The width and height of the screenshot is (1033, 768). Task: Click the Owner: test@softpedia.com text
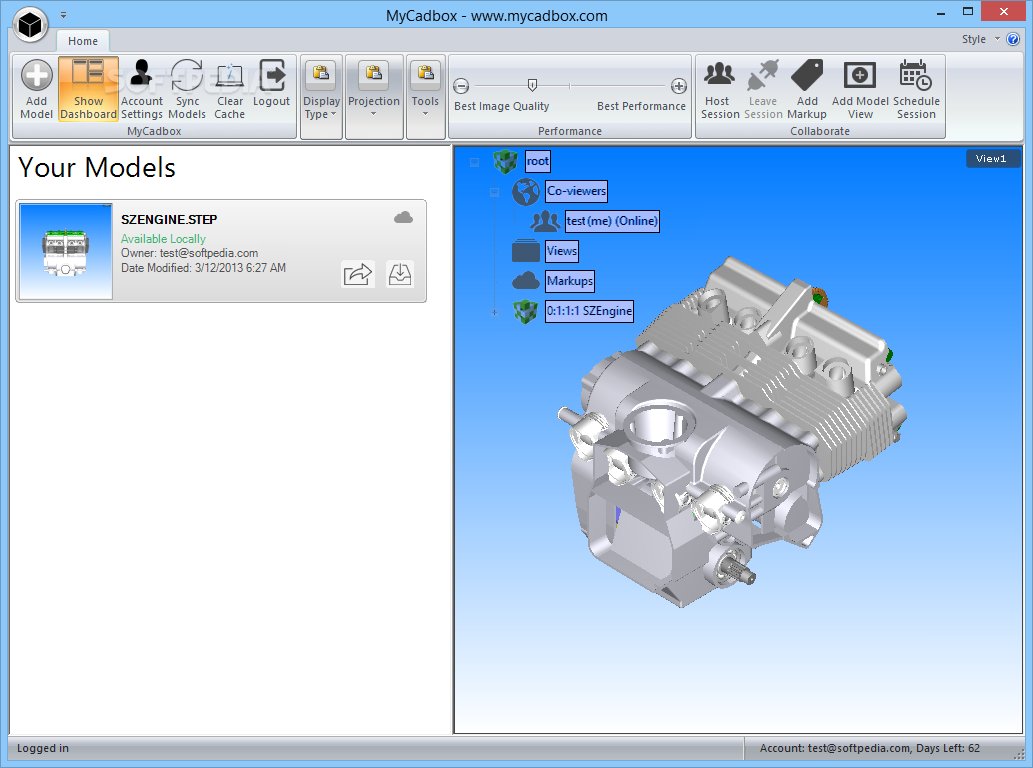(189, 253)
